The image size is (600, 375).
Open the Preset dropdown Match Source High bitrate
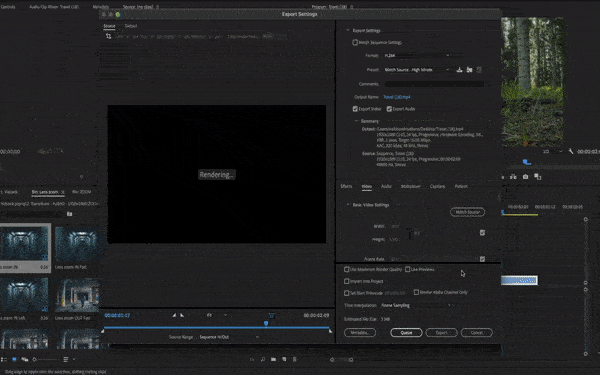417,70
